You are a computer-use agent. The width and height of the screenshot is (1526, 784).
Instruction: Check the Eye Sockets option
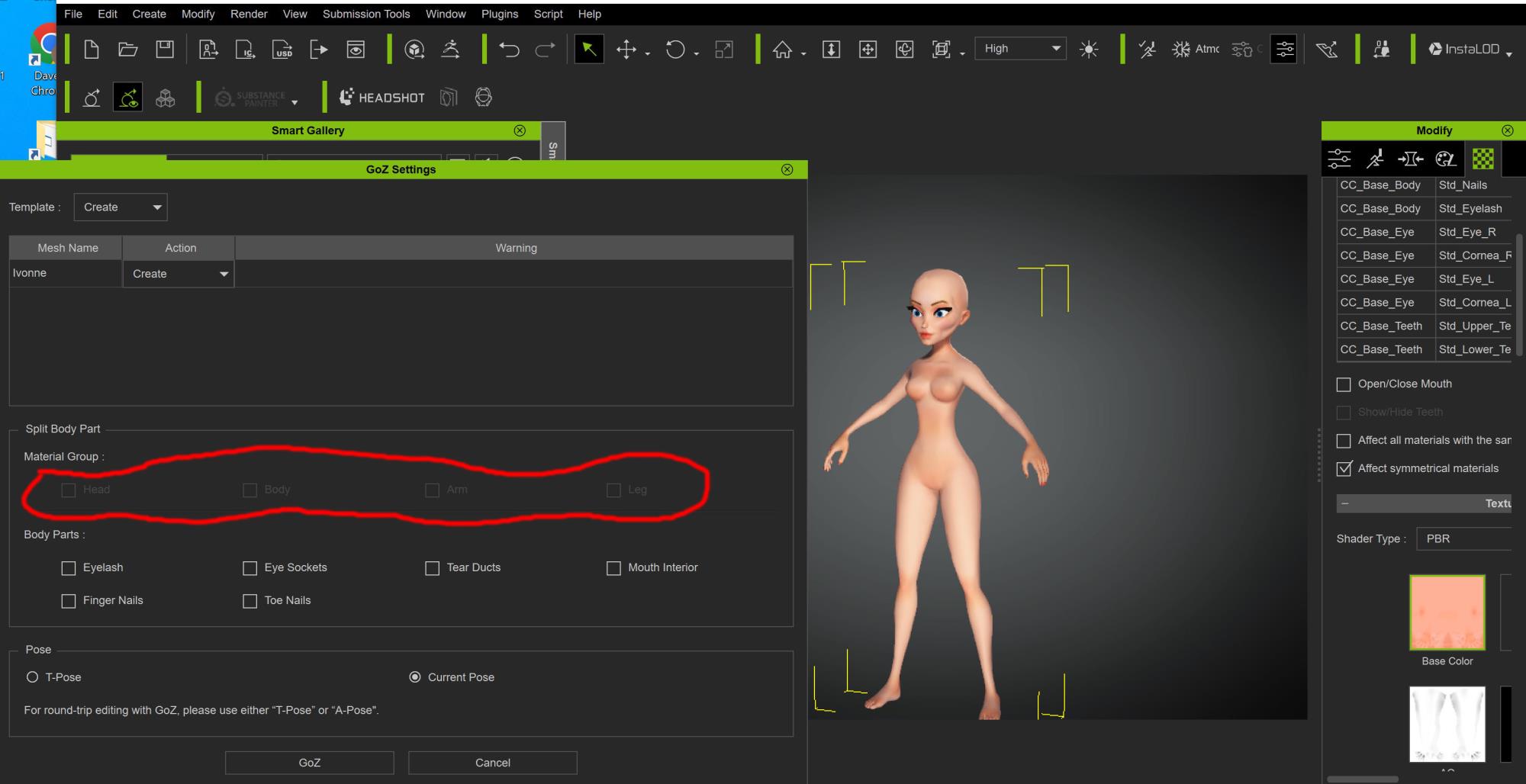pos(250,568)
